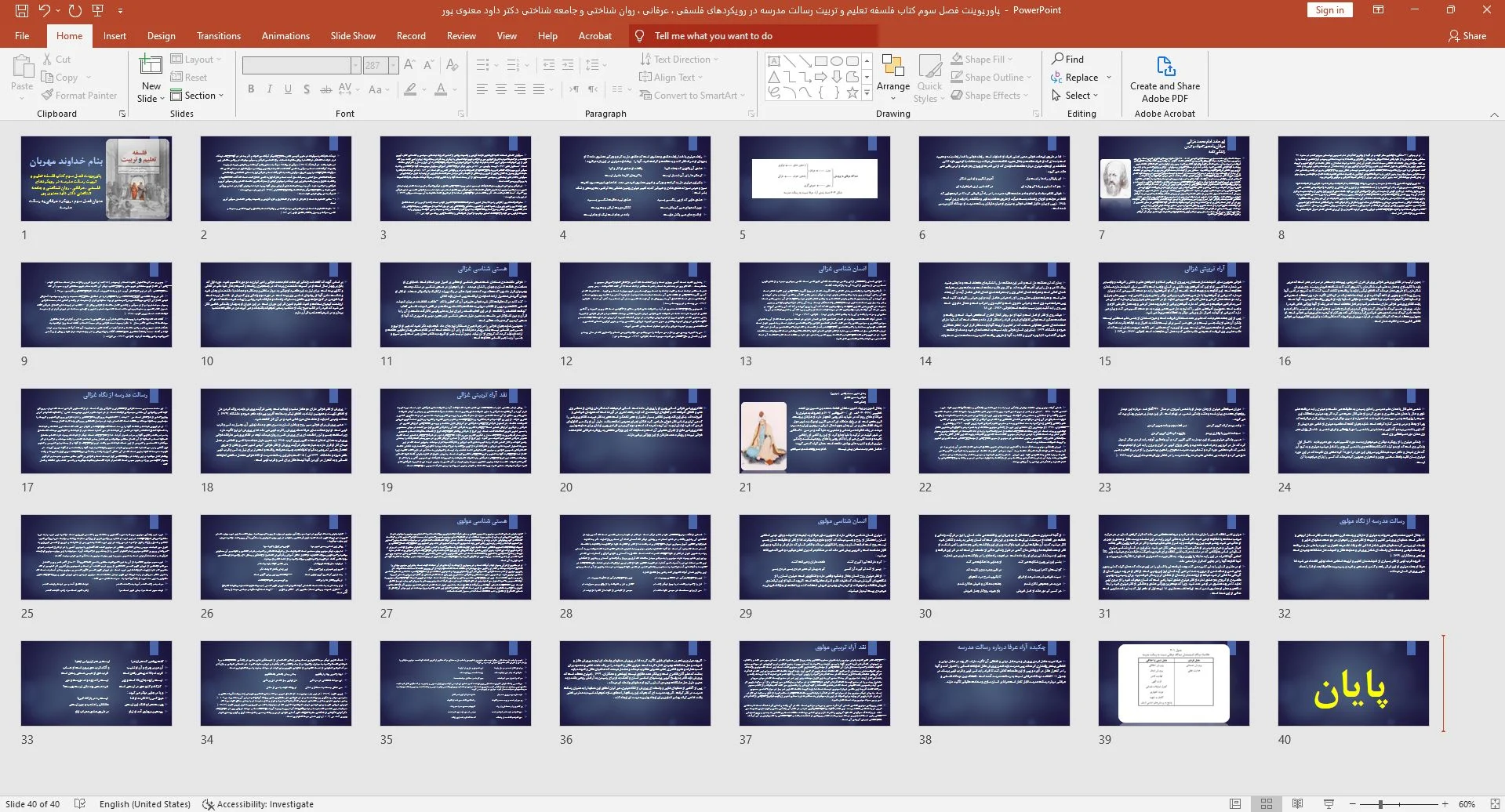Viewport: 1505px width, 812px height.
Task: Expand the Layout dropdown
Action: pos(196,59)
